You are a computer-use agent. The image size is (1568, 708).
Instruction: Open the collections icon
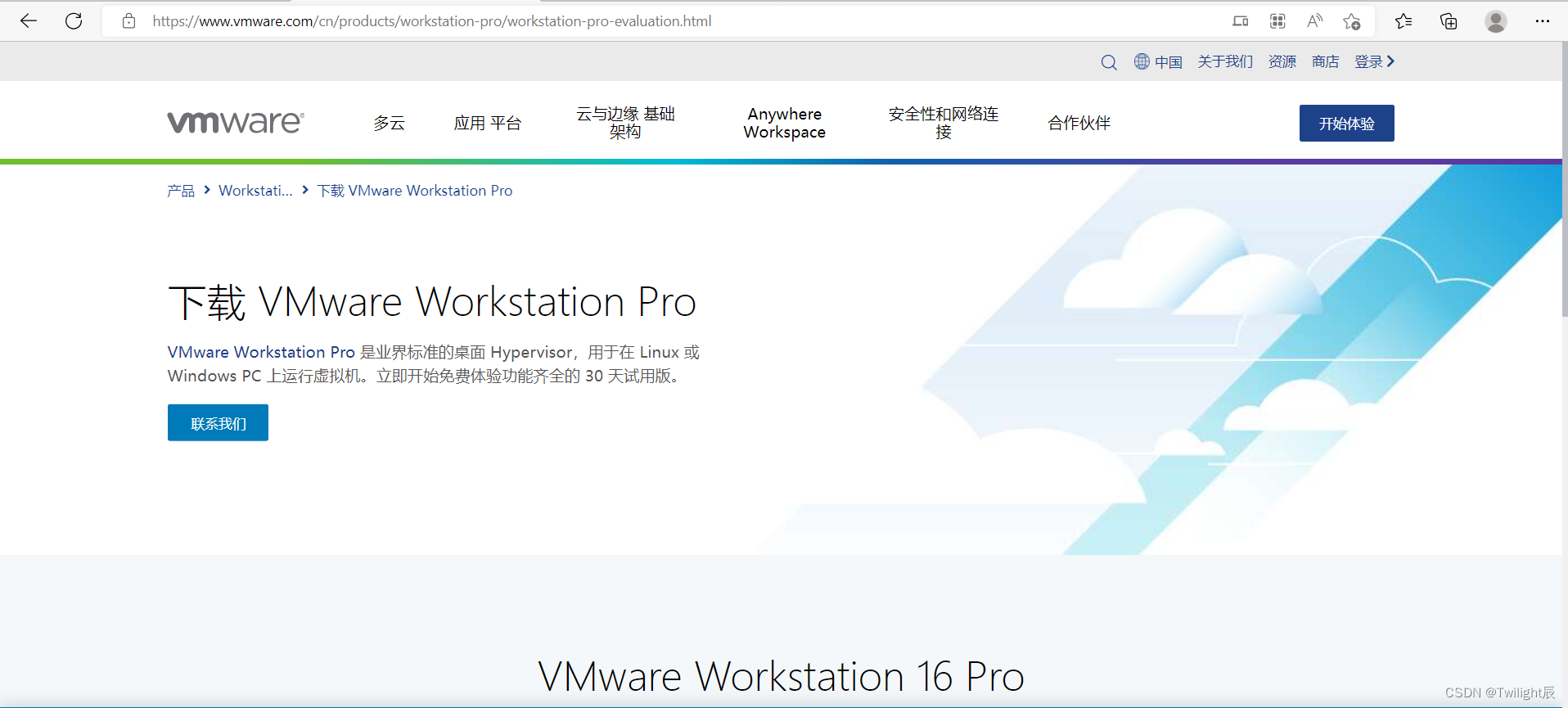[x=1449, y=21]
